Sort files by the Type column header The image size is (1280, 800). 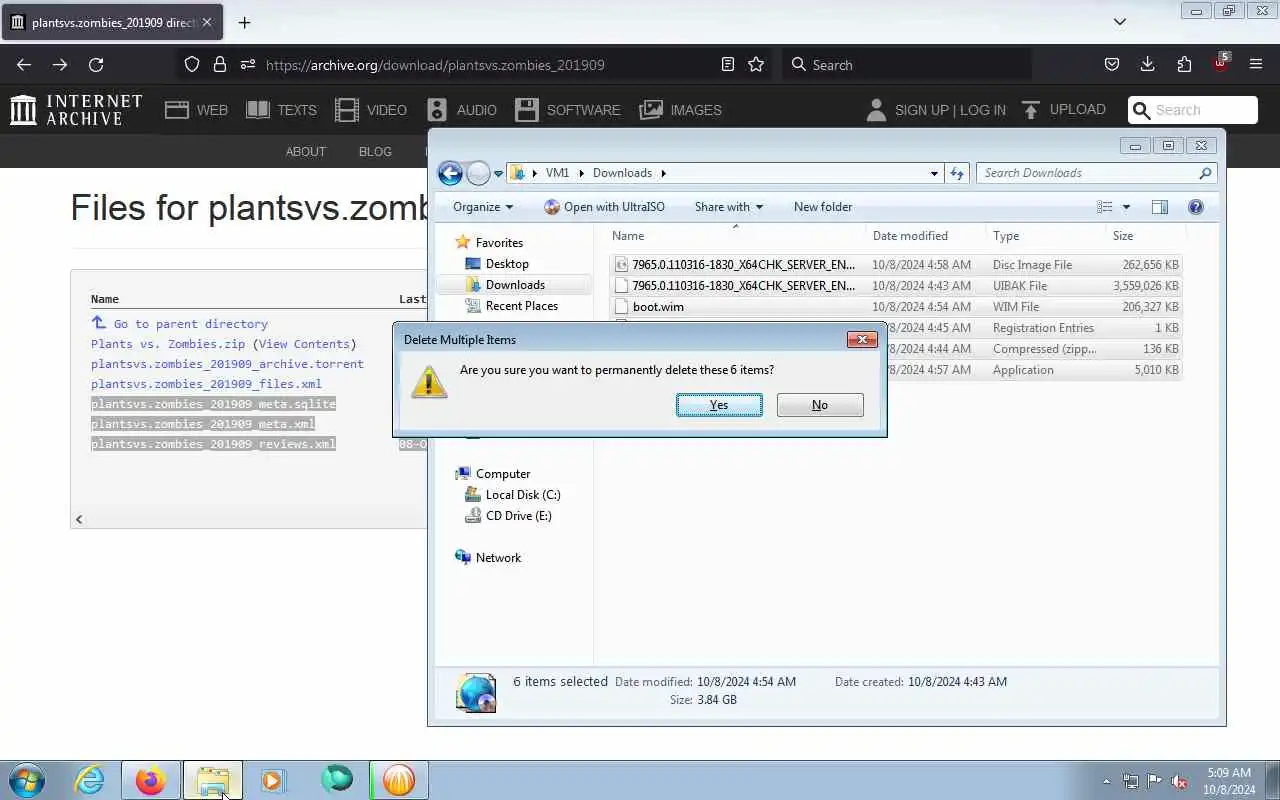(1046, 236)
